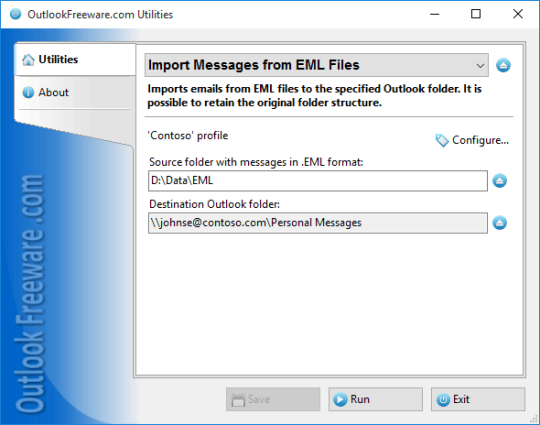The height and width of the screenshot is (425, 540).
Task: Click the utility description text
Action: 314,96
